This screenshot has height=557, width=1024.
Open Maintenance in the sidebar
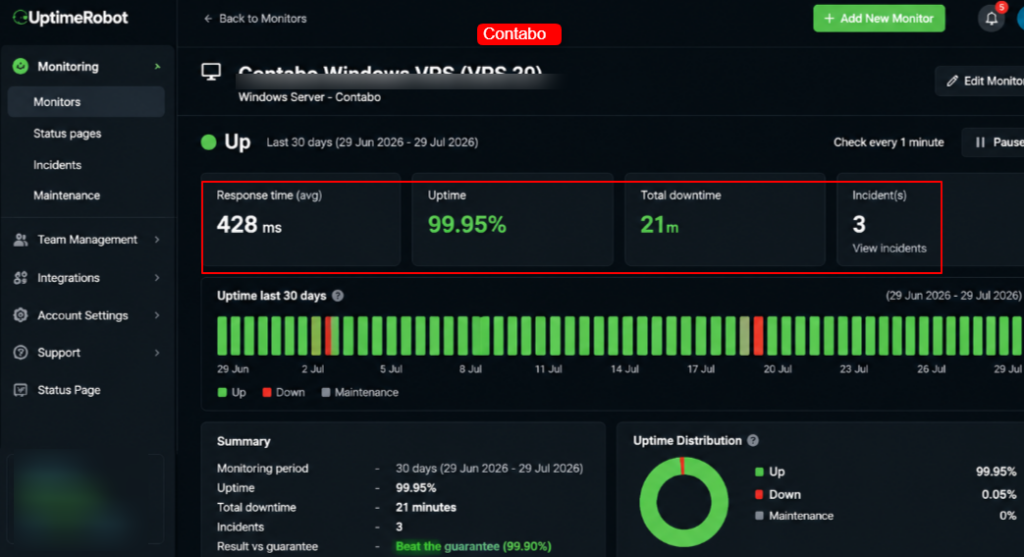tap(67, 195)
